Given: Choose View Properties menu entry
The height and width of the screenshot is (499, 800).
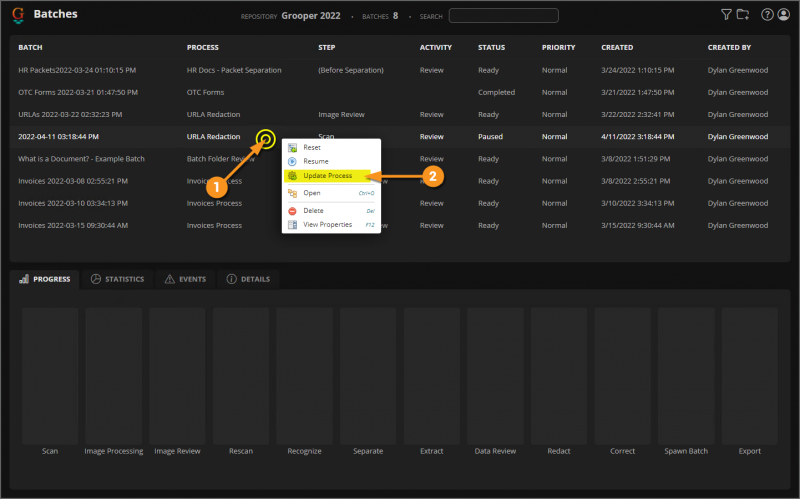Looking at the screenshot, I should click(x=331, y=224).
